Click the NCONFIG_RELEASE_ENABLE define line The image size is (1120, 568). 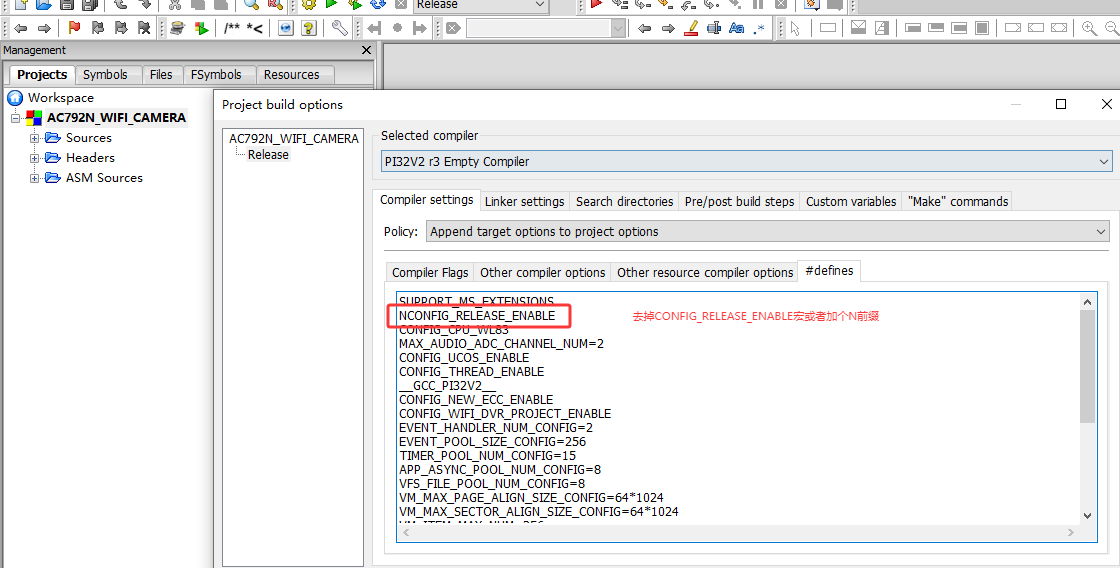pyautogui.click(x=477, y=315)
